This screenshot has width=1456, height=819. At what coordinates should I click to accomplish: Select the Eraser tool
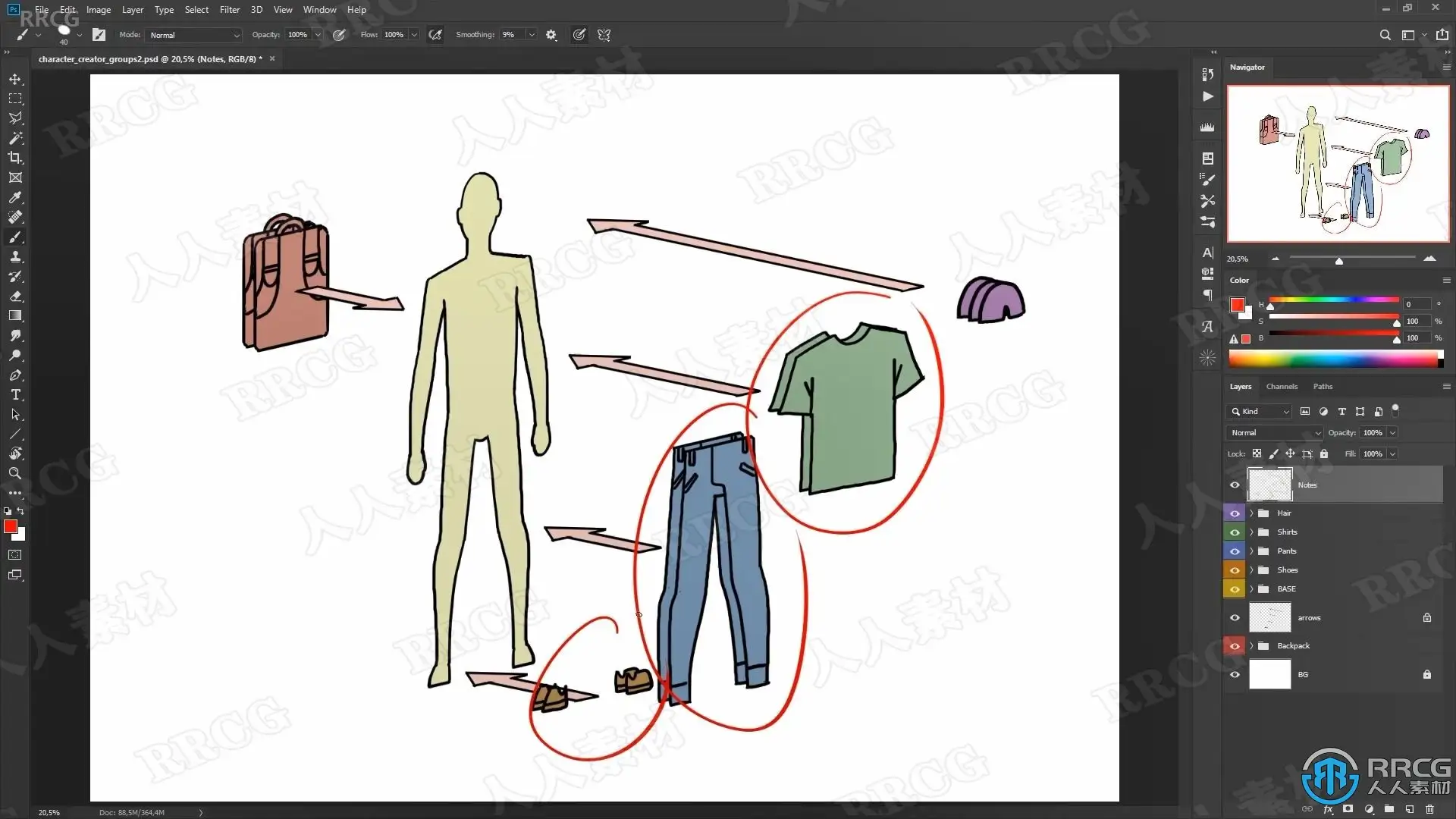[15, 296]
